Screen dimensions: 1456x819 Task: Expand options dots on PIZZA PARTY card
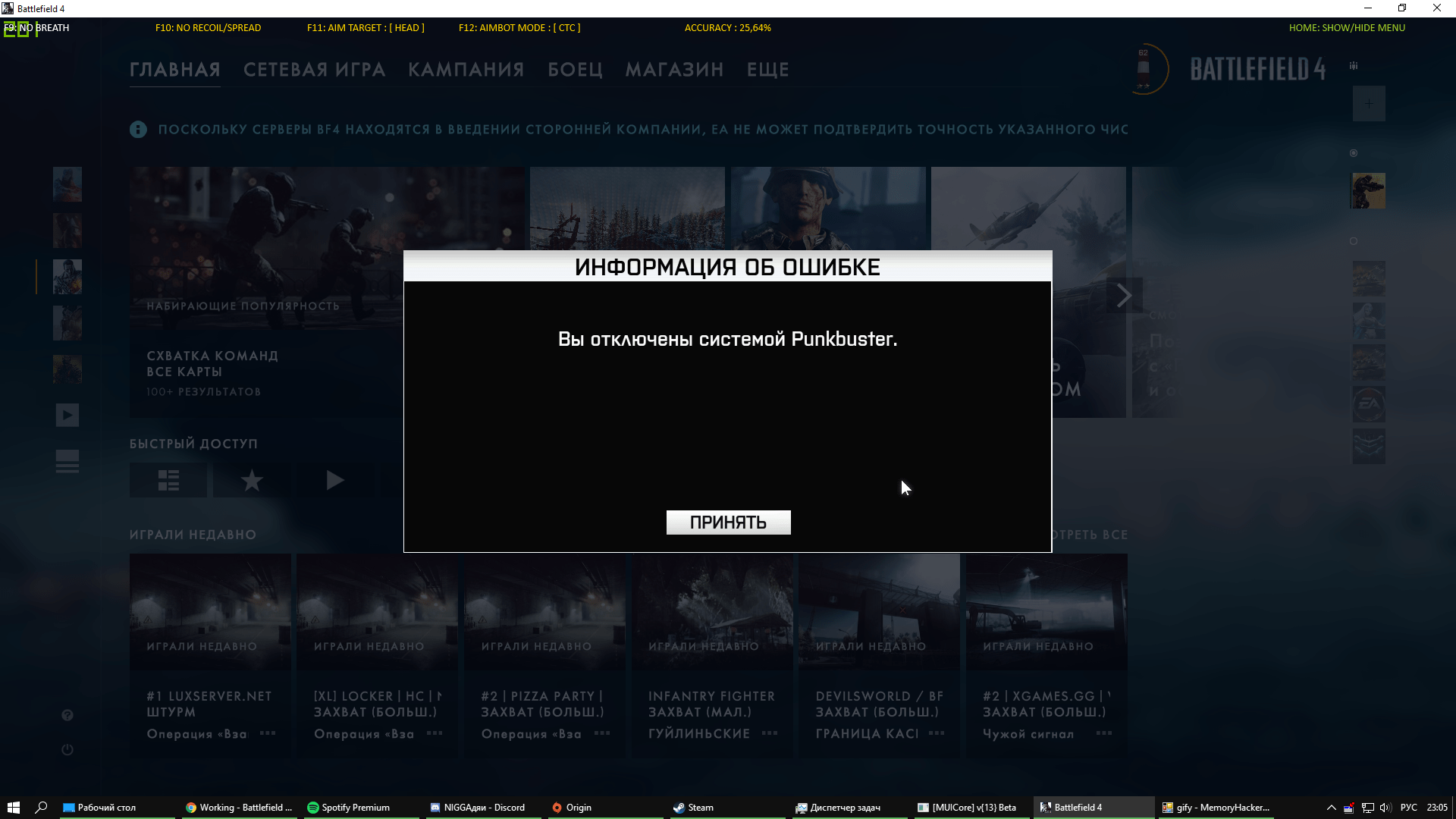click(602, 733)
